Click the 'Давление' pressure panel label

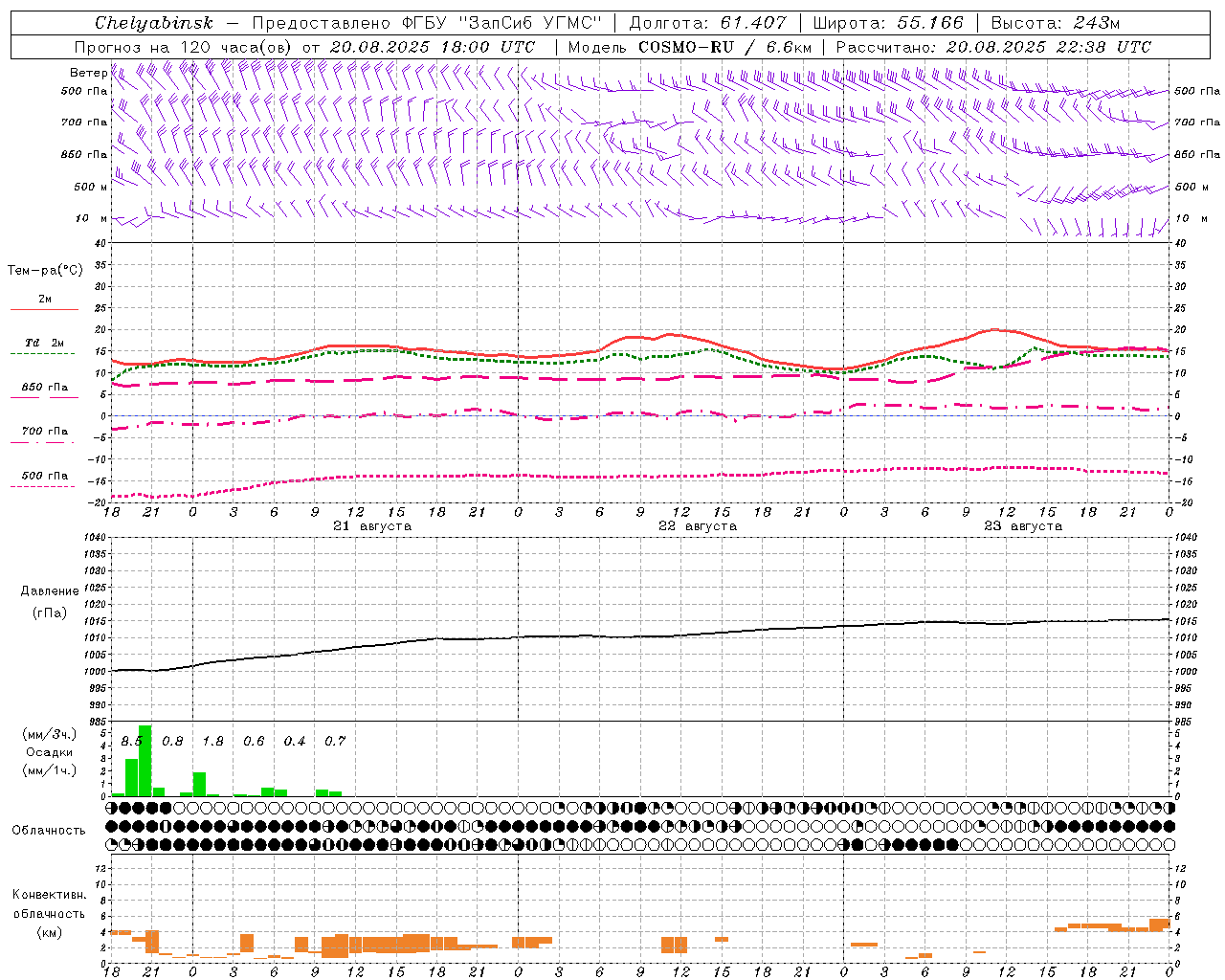pyautogui.click(x=50, y=591)
